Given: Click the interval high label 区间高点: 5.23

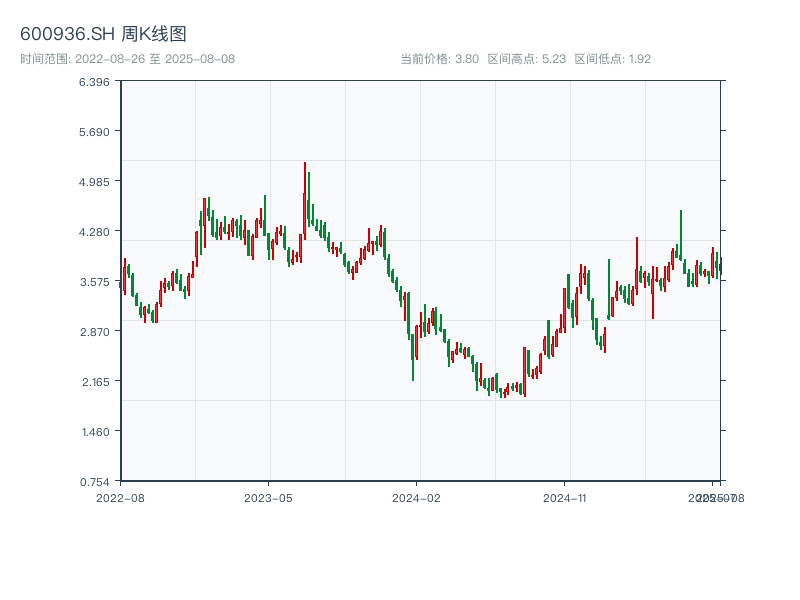Looking at the screenshot, I should coord(527,59).
